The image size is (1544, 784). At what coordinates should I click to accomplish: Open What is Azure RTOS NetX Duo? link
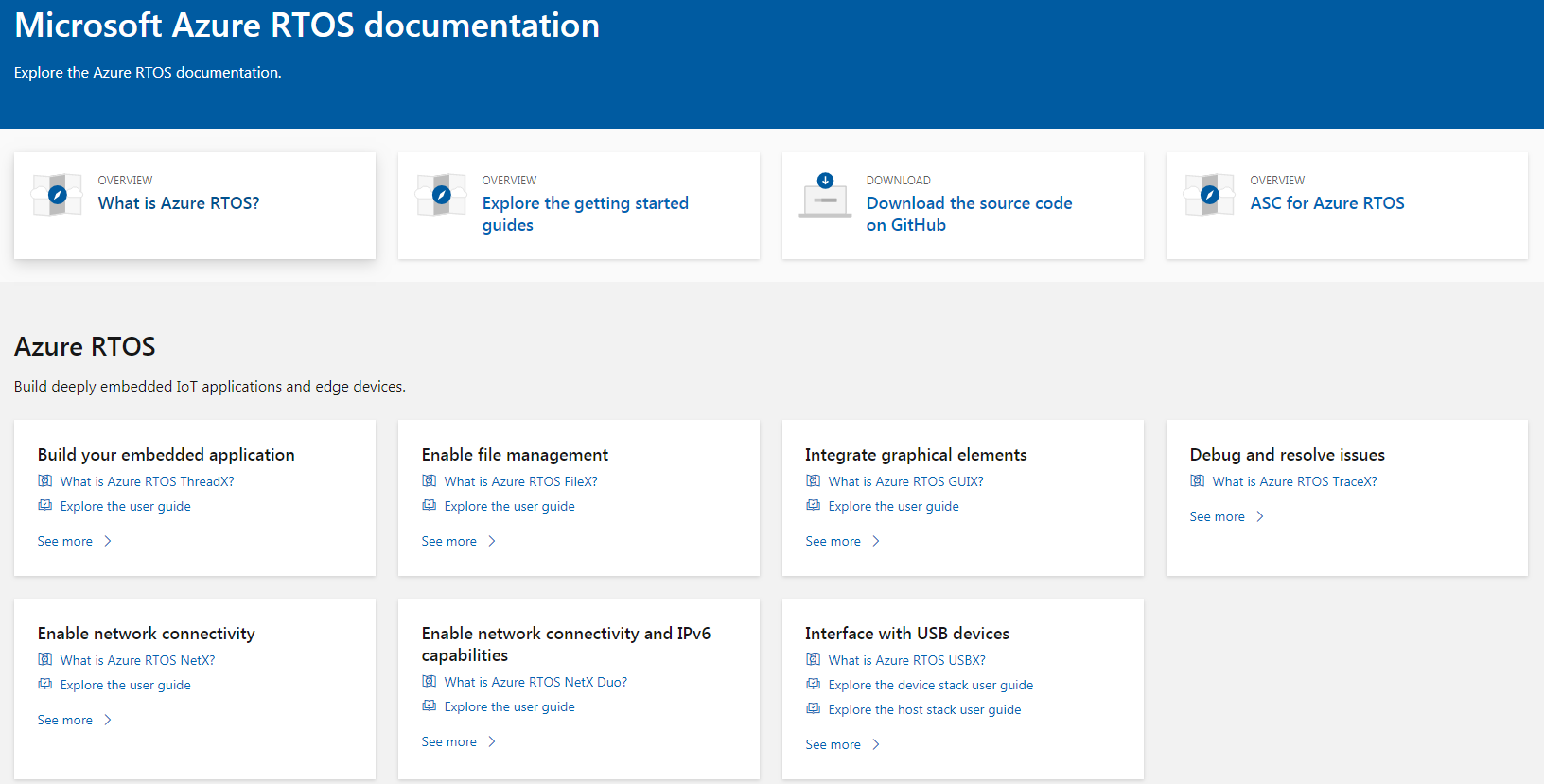535,682
